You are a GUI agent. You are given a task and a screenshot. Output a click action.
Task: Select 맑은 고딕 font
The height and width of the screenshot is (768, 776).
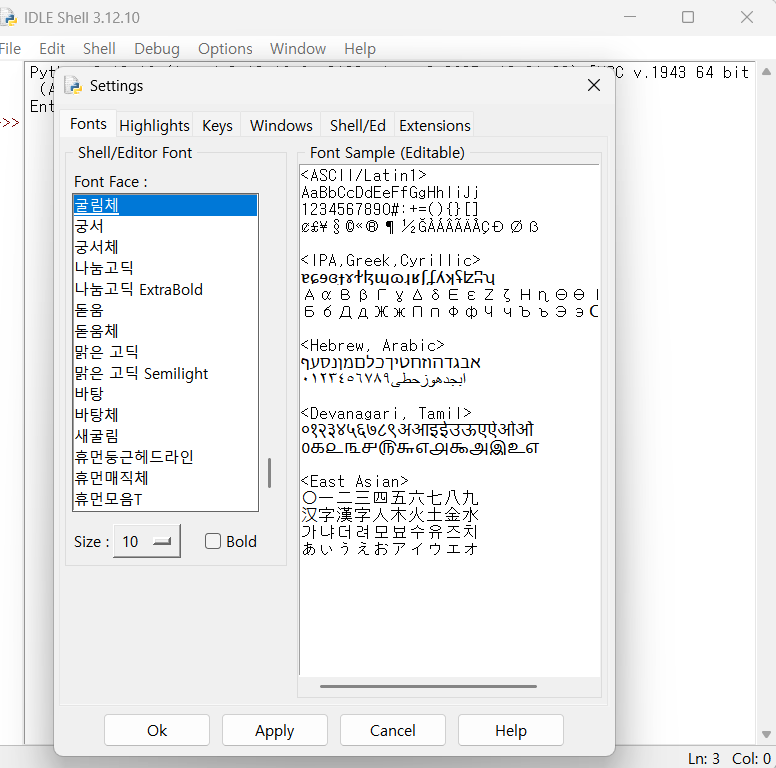tap(165, 352)
